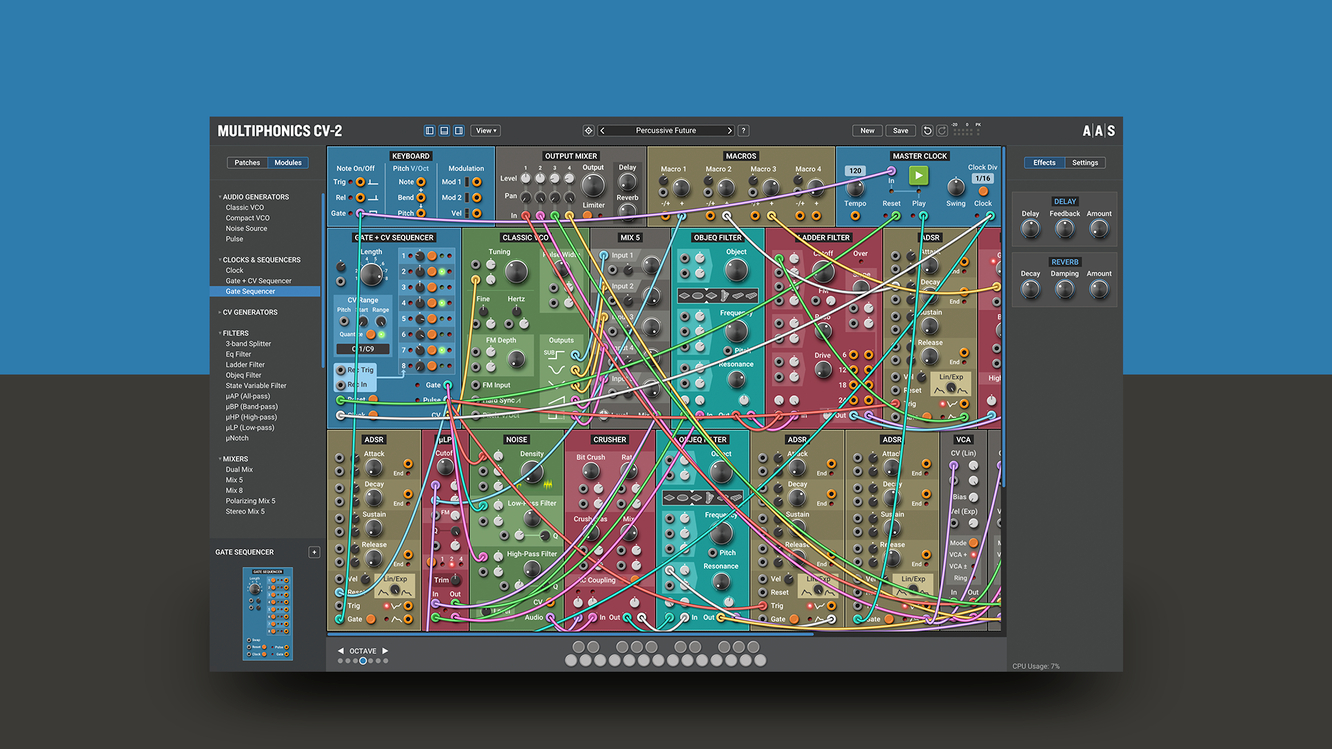The width and height of the screenshot is (1332, 749).
Task: Save the current patch
Action: (900, 131)
